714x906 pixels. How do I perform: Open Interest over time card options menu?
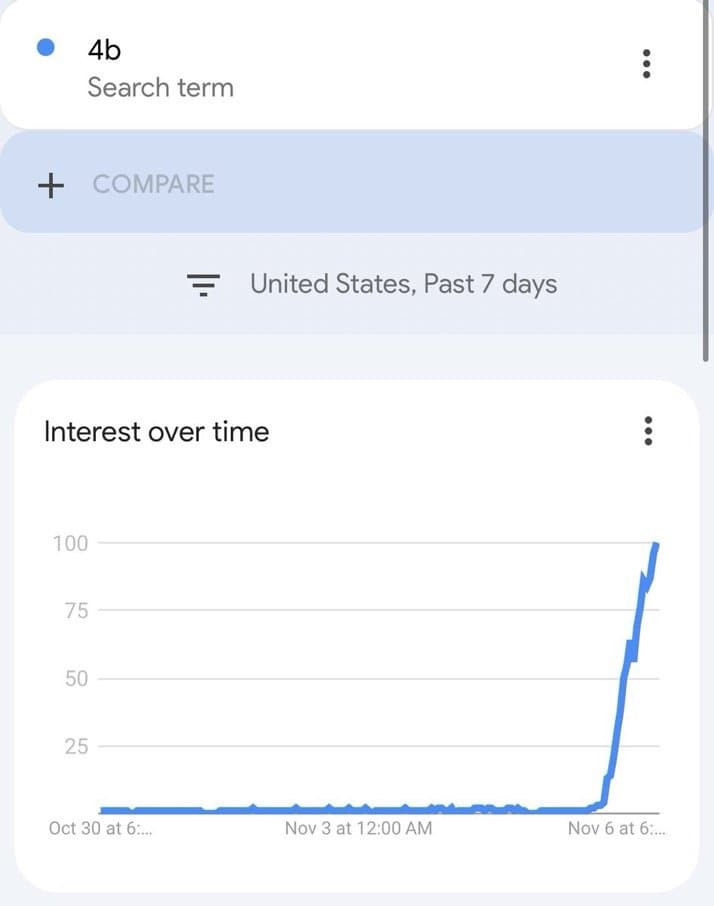[648, 431]
